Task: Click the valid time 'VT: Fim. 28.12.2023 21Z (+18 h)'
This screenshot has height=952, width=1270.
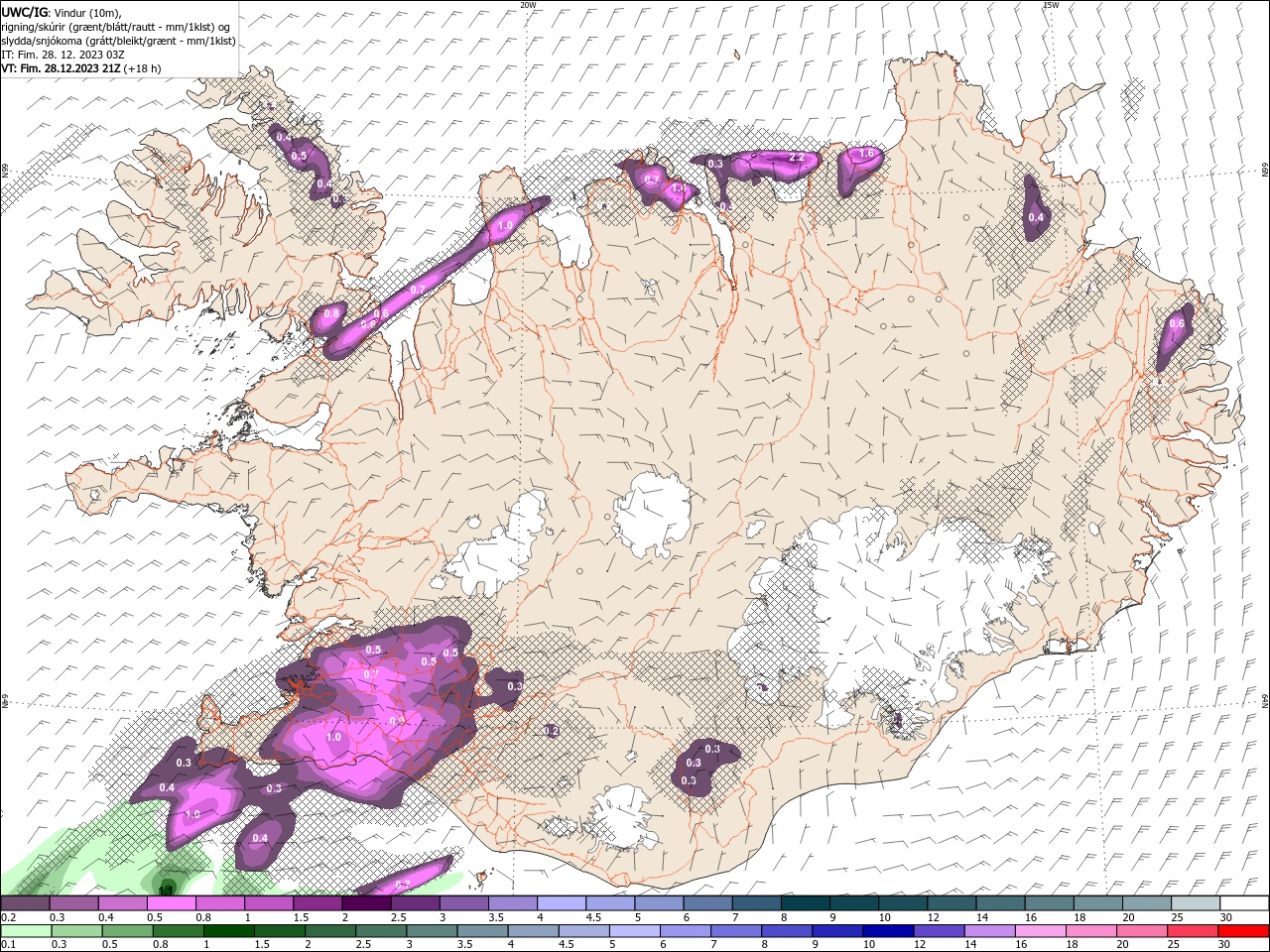Action: tap(80, 68)
